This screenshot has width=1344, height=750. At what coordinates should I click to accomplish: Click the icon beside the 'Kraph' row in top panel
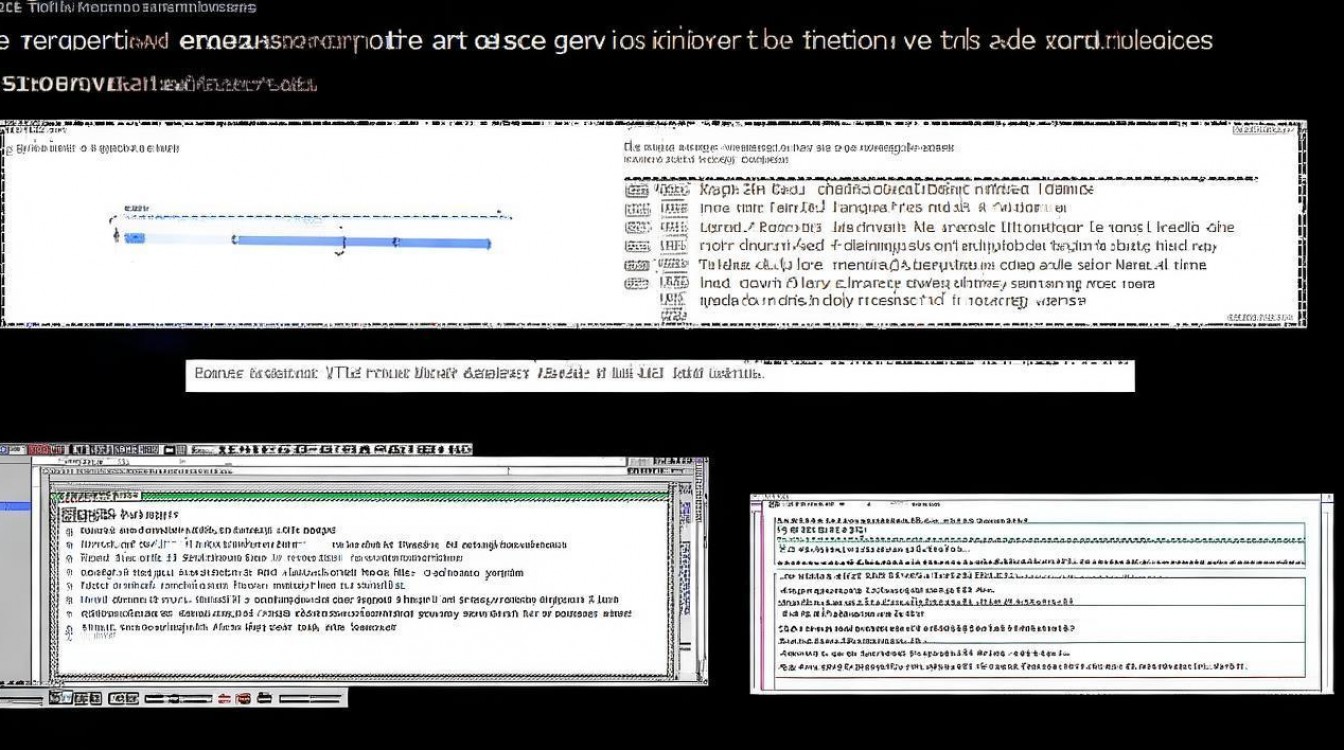tap(637, 189)
